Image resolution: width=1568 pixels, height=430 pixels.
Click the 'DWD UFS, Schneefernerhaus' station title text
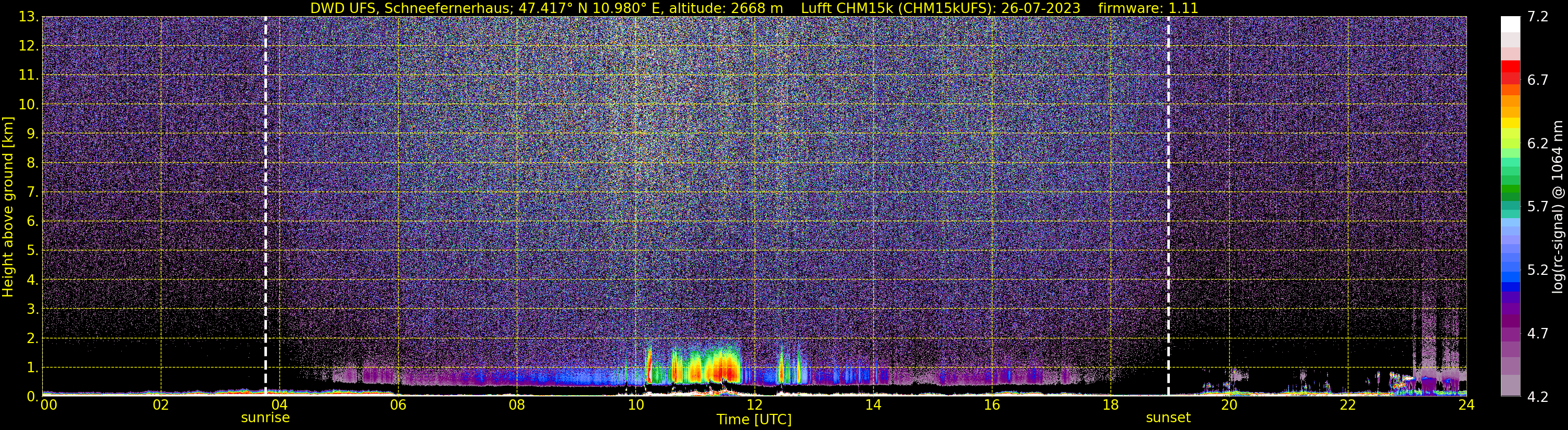pos(412,8)
